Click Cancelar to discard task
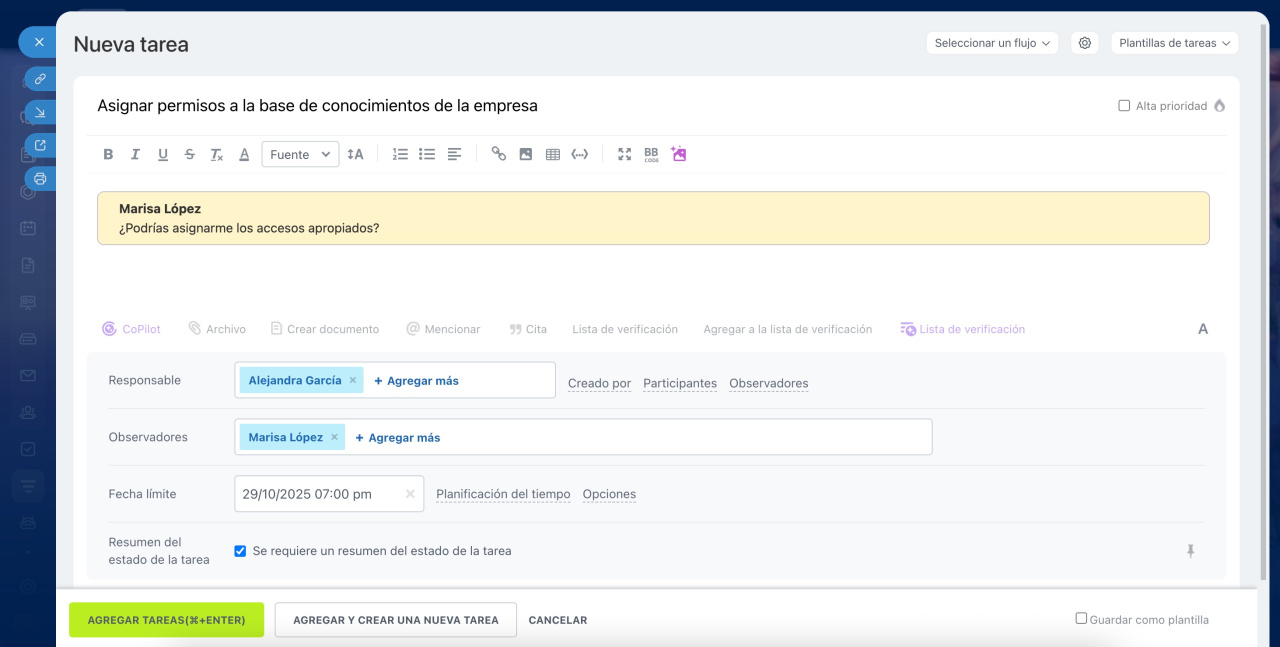Screen dimensions: 1280x647 (558, 620)
